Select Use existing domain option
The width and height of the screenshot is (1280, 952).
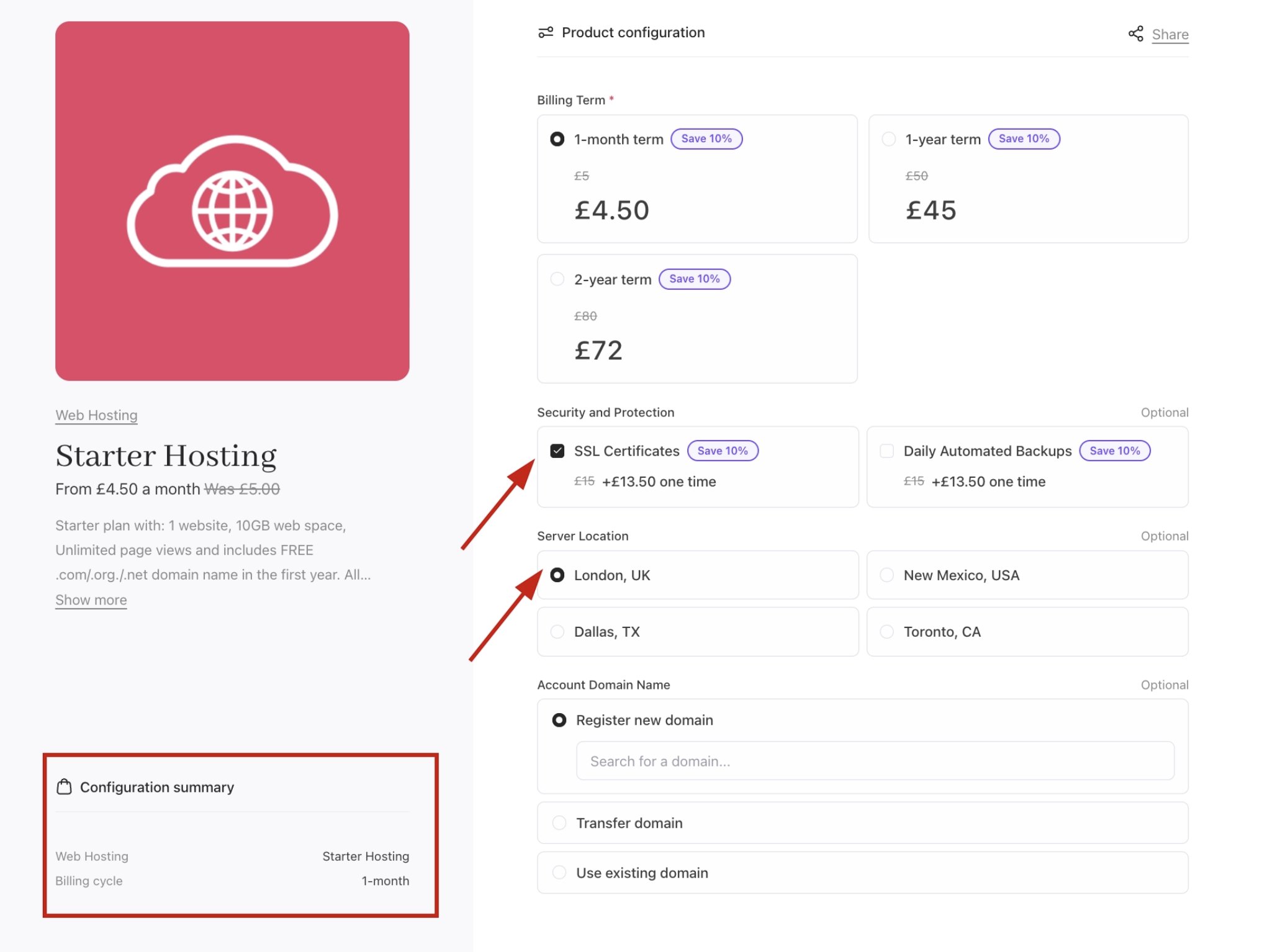pos(863,873)
